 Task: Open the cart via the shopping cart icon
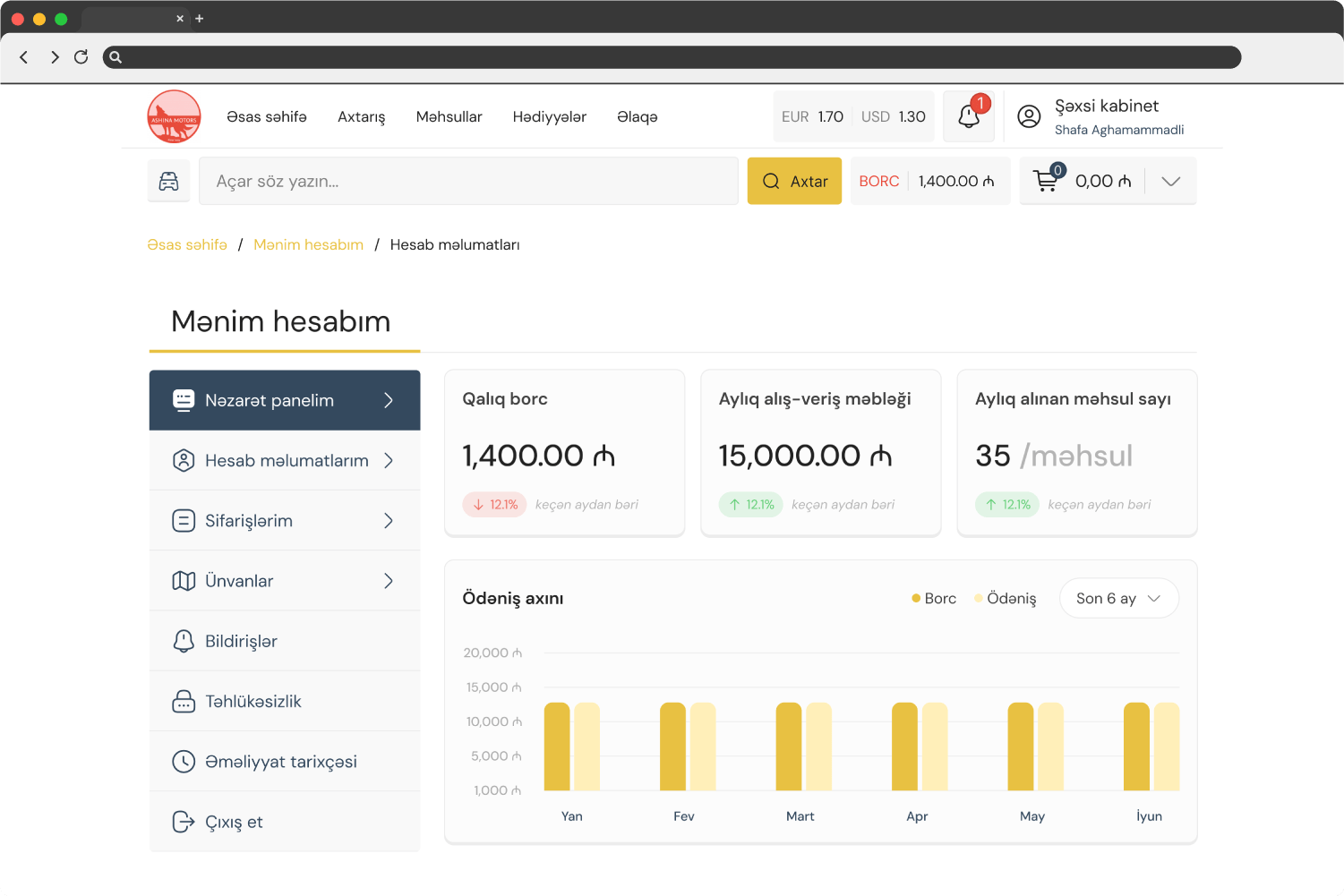pos(1045,180)
